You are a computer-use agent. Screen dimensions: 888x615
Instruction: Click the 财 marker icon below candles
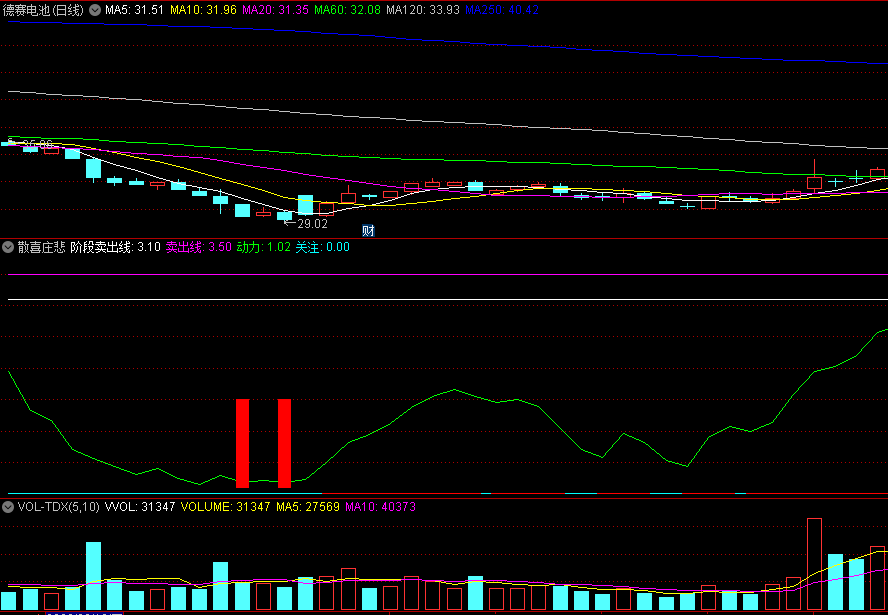pyautogui.click(x=368, y=230)
